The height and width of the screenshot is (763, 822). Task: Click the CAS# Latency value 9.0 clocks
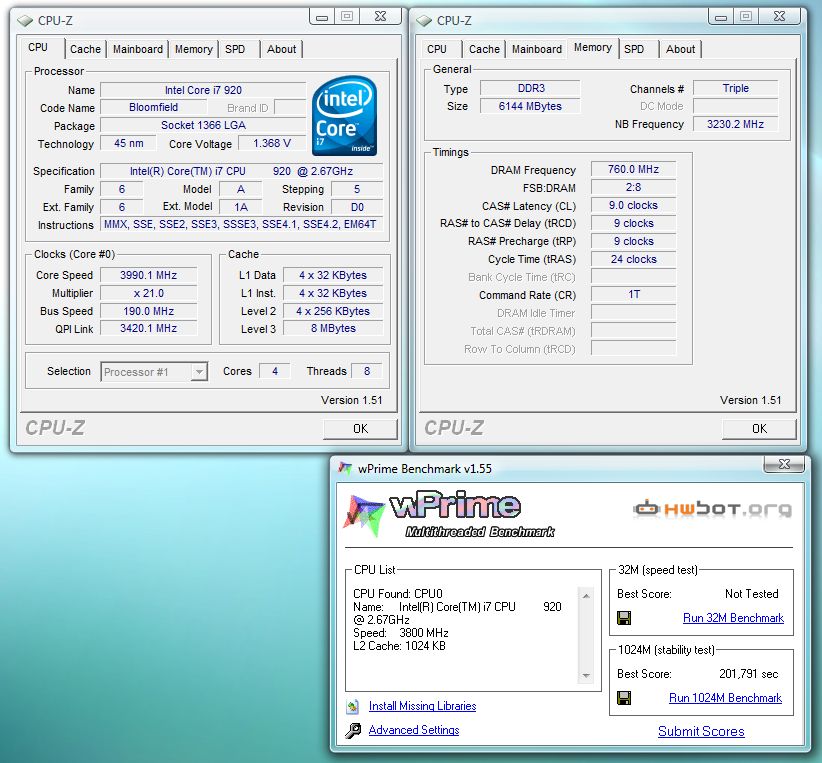tap(633, 206)
